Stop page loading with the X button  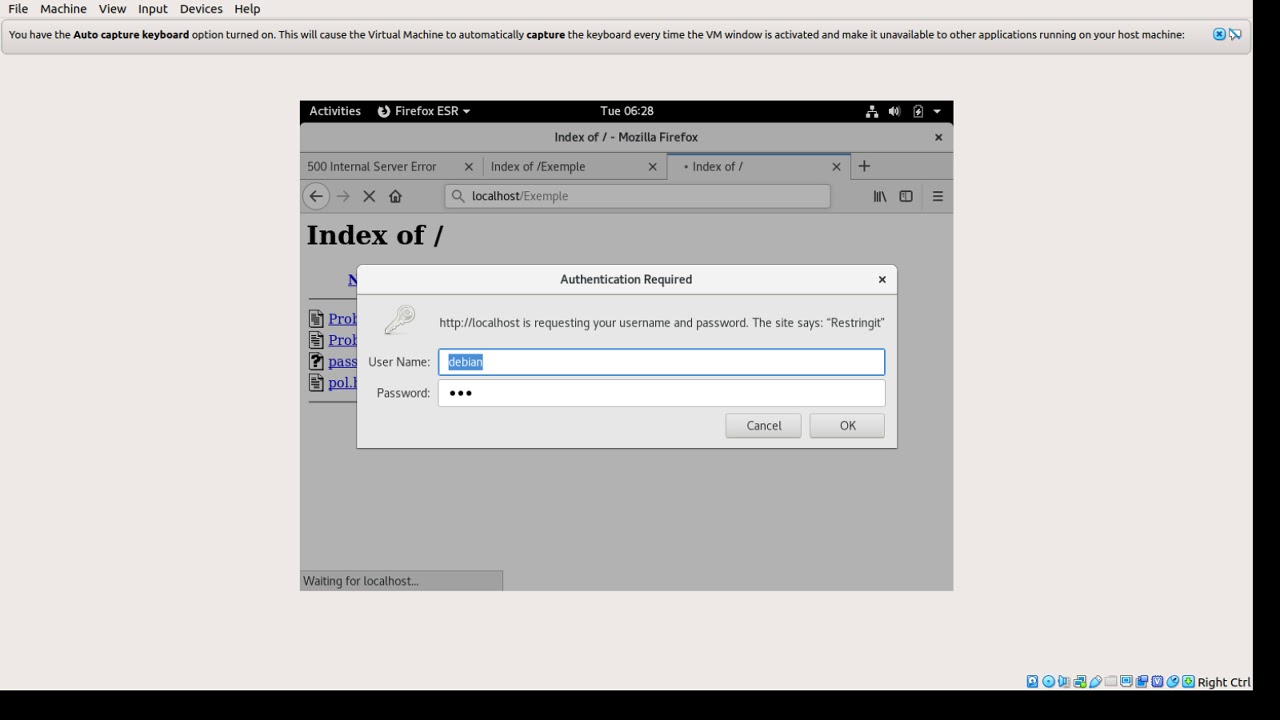pyautogui.click(x=369, y=196)
